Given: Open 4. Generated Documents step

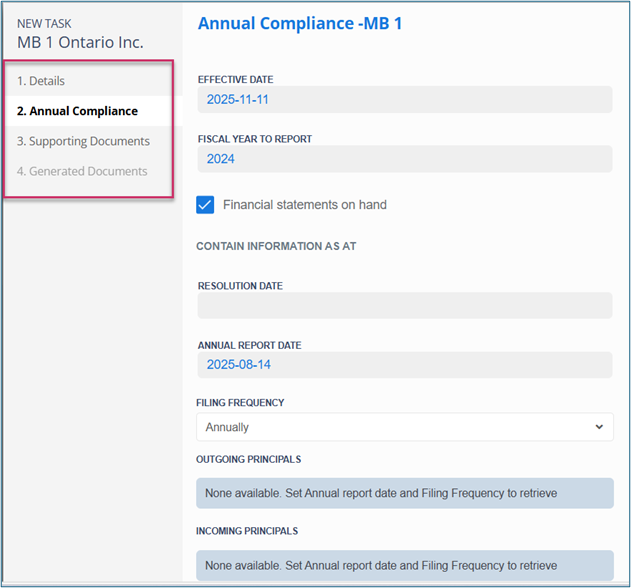Looking at the screenshot, I should (82, 171).
